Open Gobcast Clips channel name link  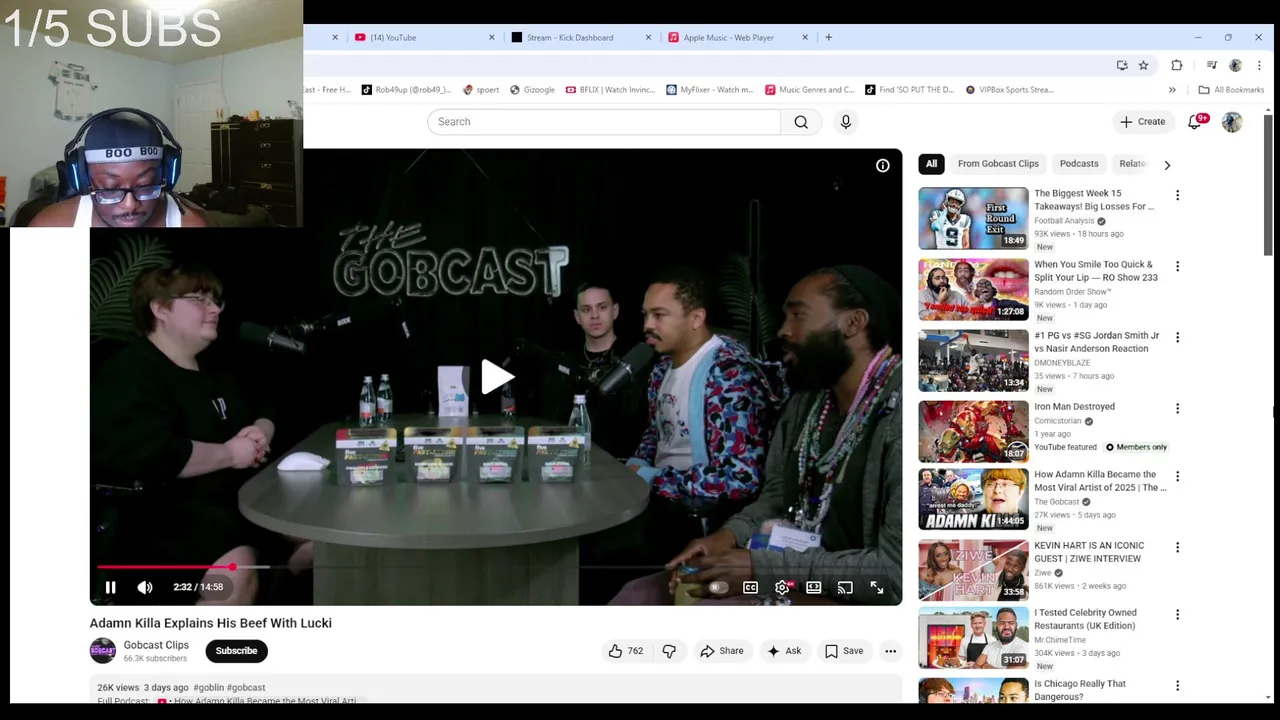tap(156, 645)
